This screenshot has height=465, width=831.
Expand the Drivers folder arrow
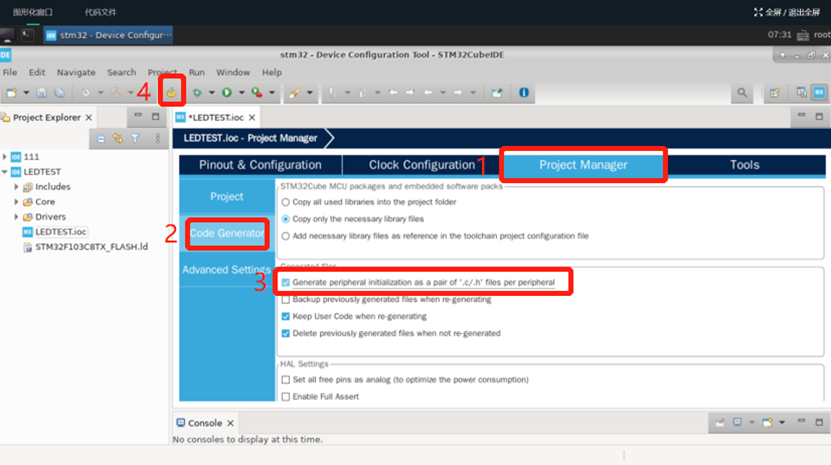(16, 216)
